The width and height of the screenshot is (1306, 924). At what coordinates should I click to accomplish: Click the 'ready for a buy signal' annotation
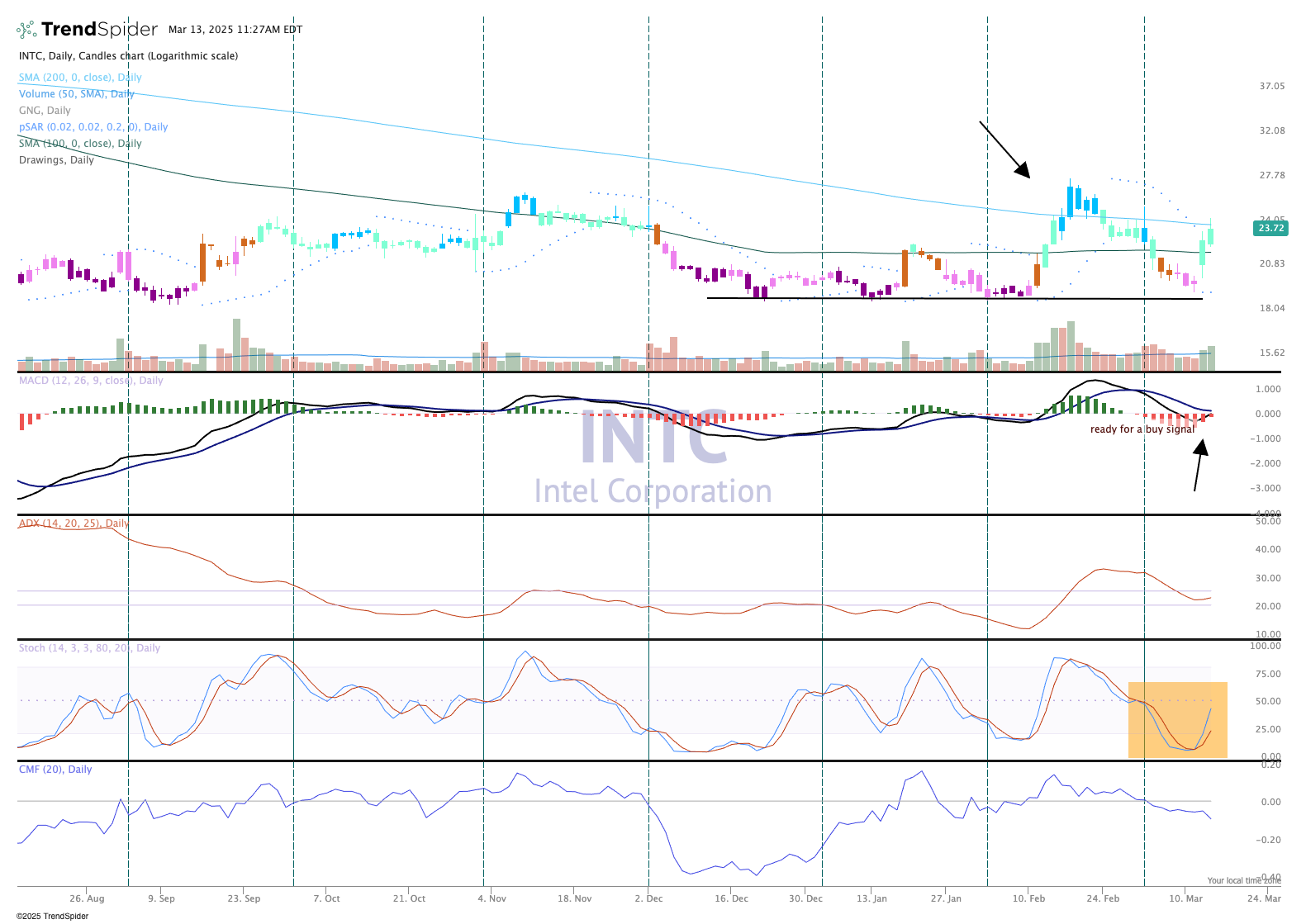1142,429
